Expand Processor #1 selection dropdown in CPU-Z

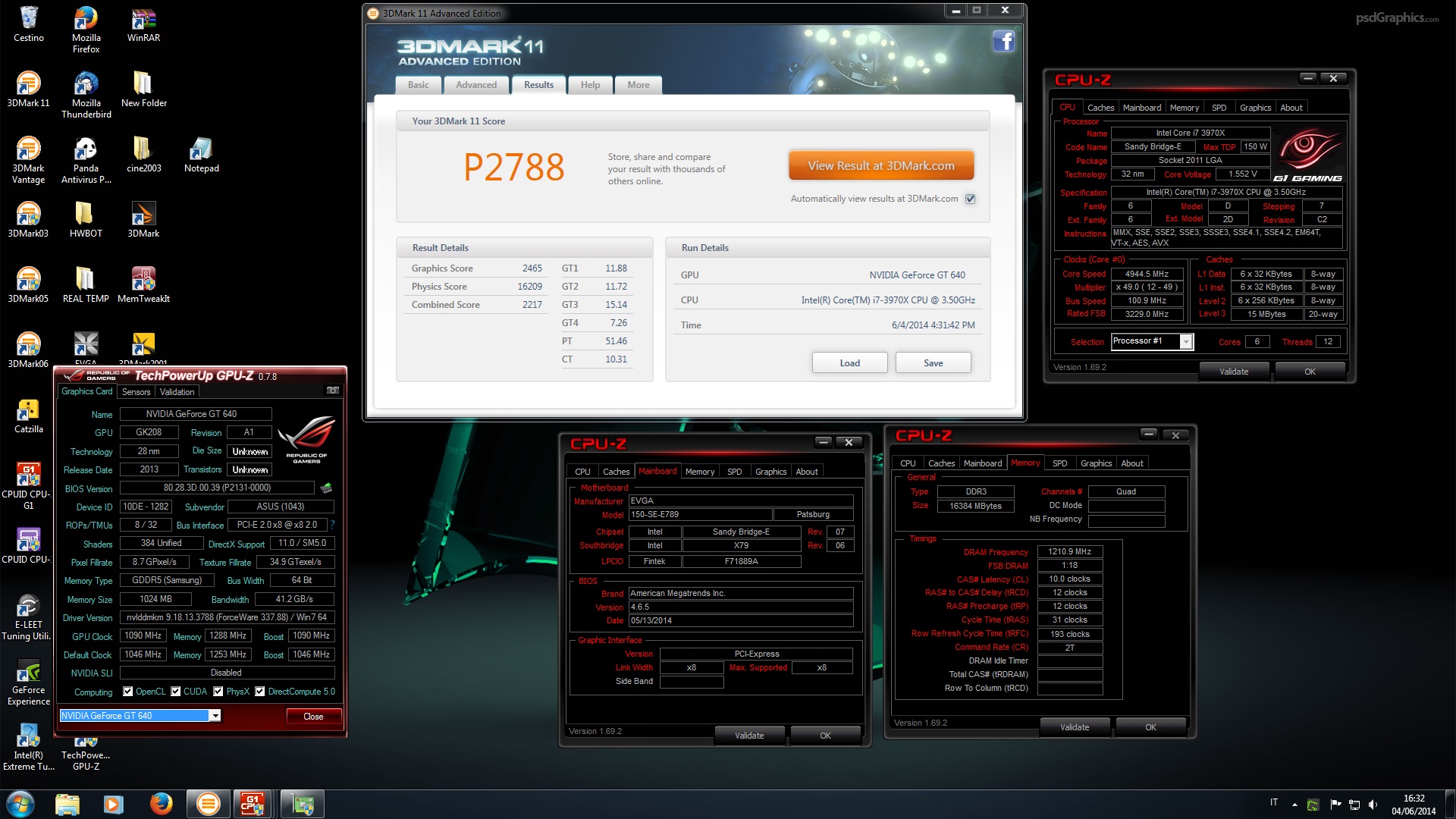pos(1186,342)
